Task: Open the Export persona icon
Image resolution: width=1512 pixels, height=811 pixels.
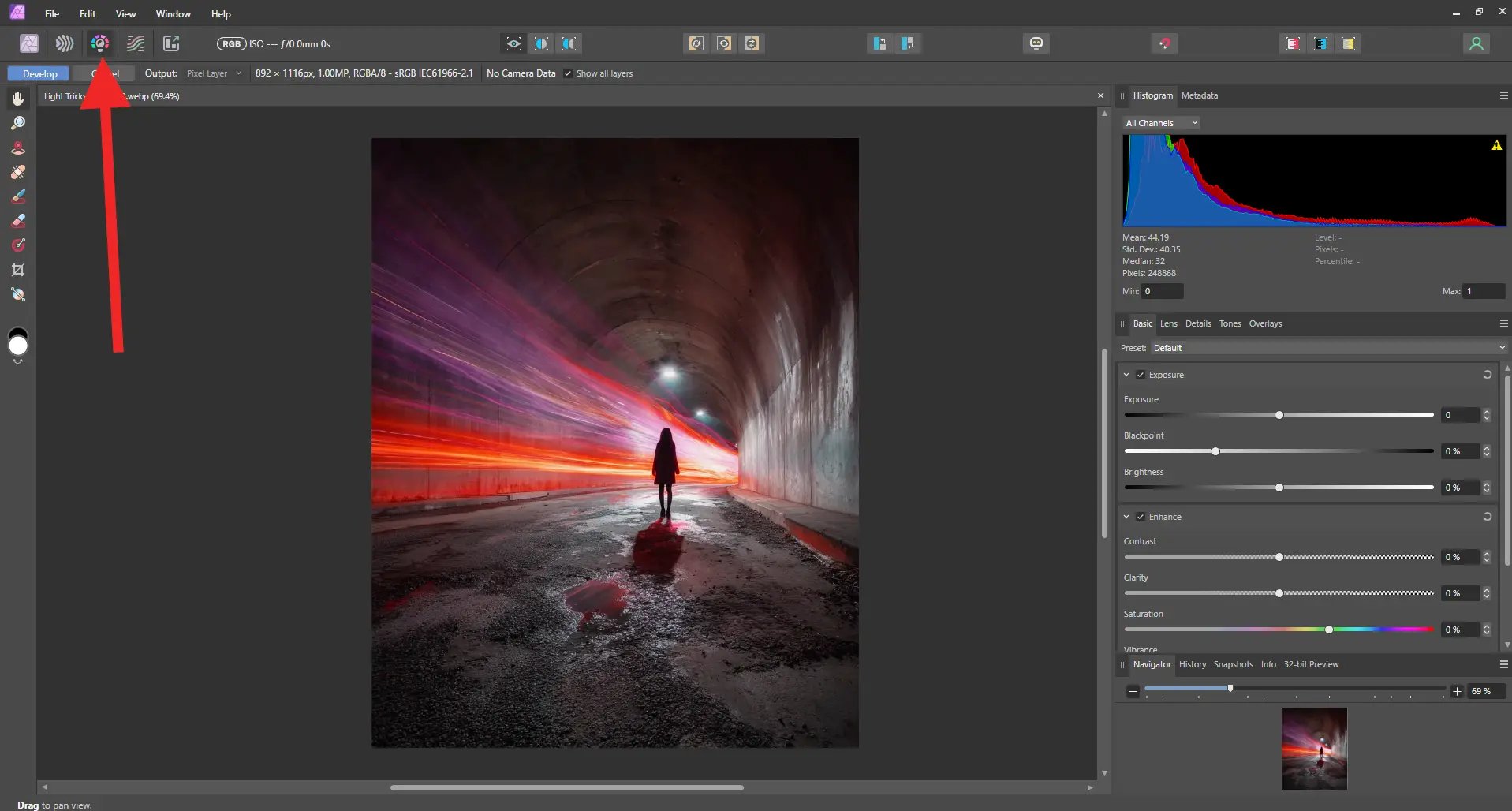Action: (171, 43)
